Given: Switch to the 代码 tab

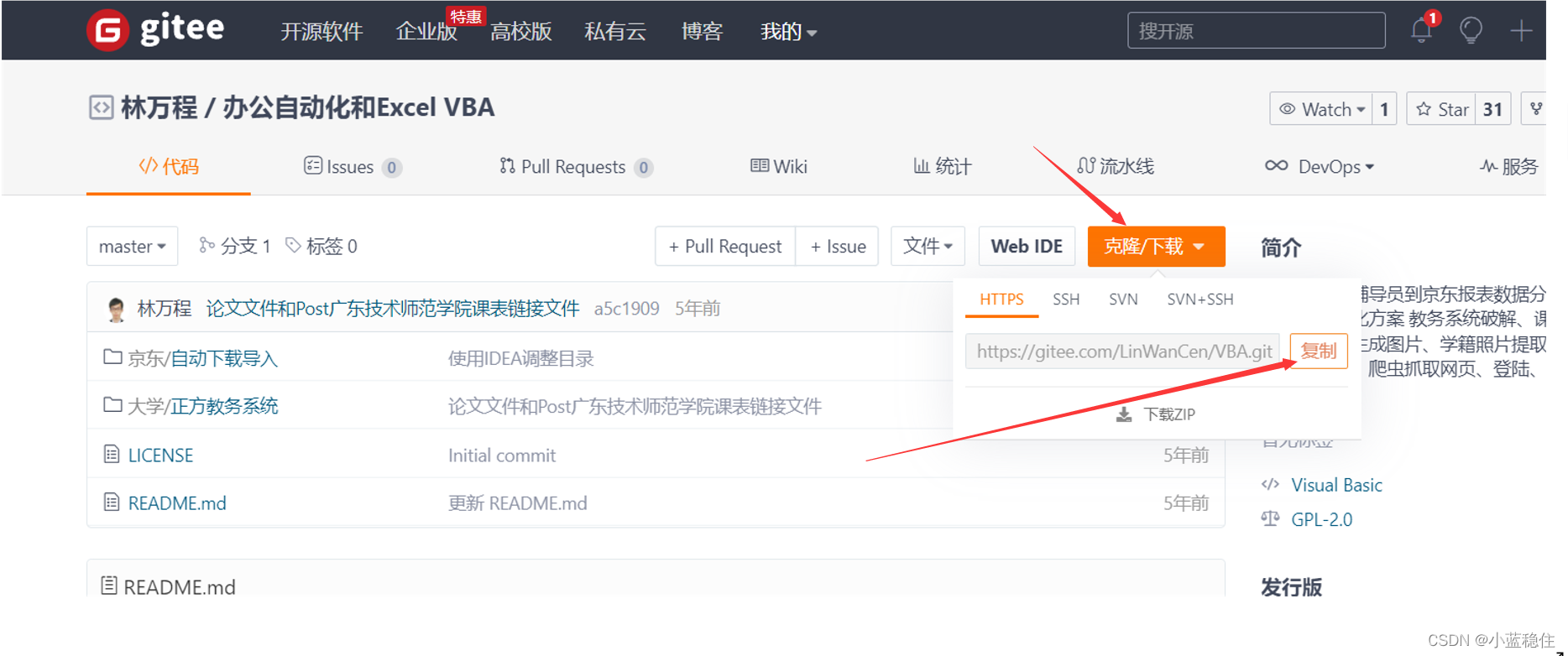Looking at the screenshot, I should [x=169, y=166].
